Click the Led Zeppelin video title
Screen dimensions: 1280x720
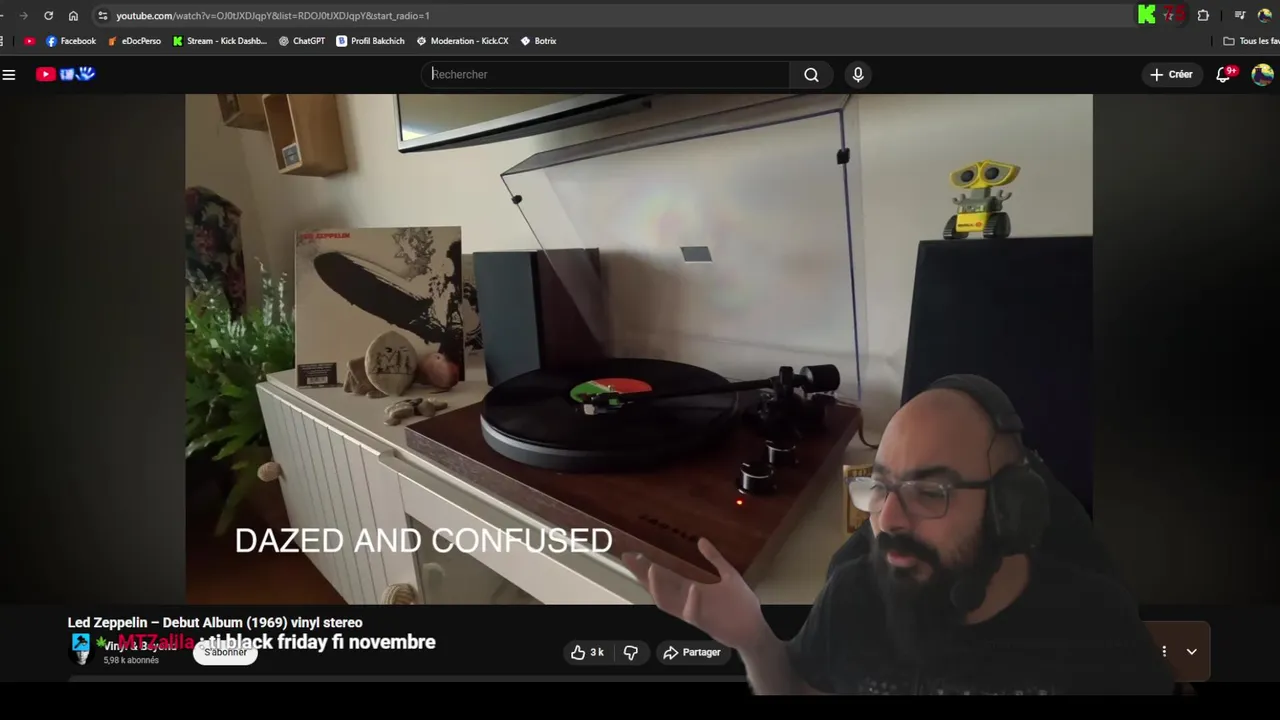tap(215, 622)
